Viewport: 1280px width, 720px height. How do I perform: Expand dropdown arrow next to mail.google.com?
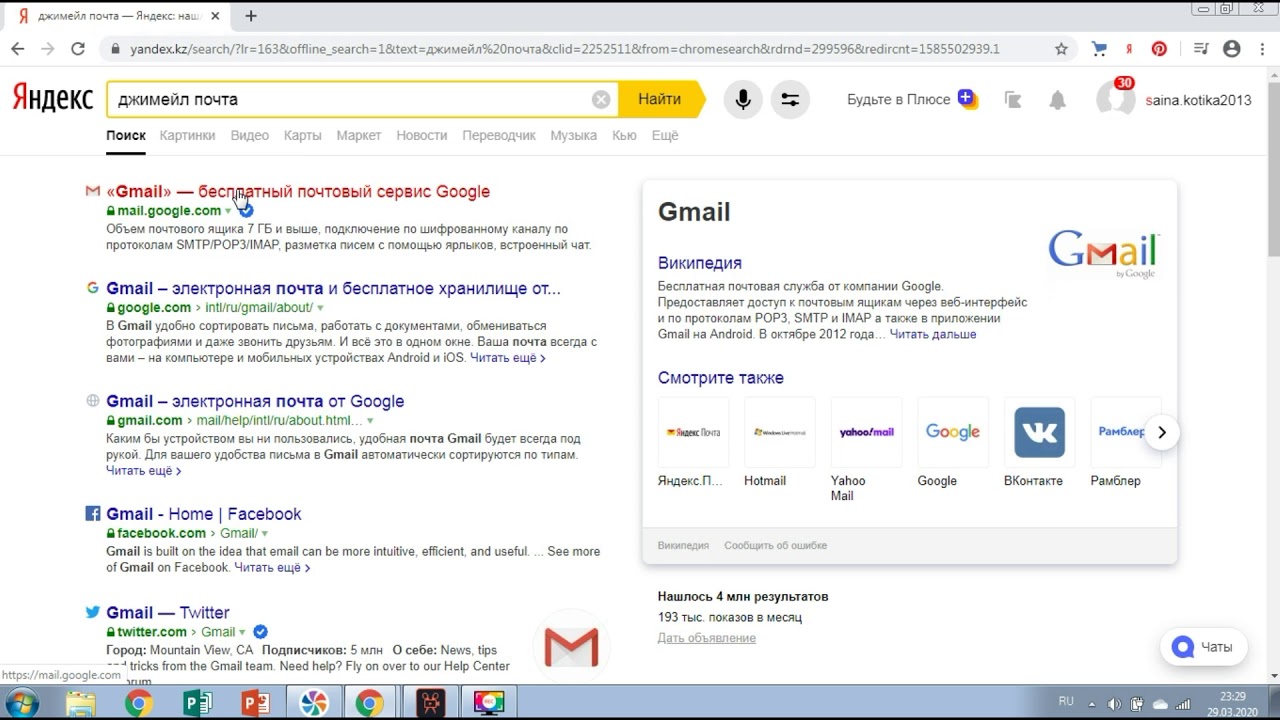228,211
